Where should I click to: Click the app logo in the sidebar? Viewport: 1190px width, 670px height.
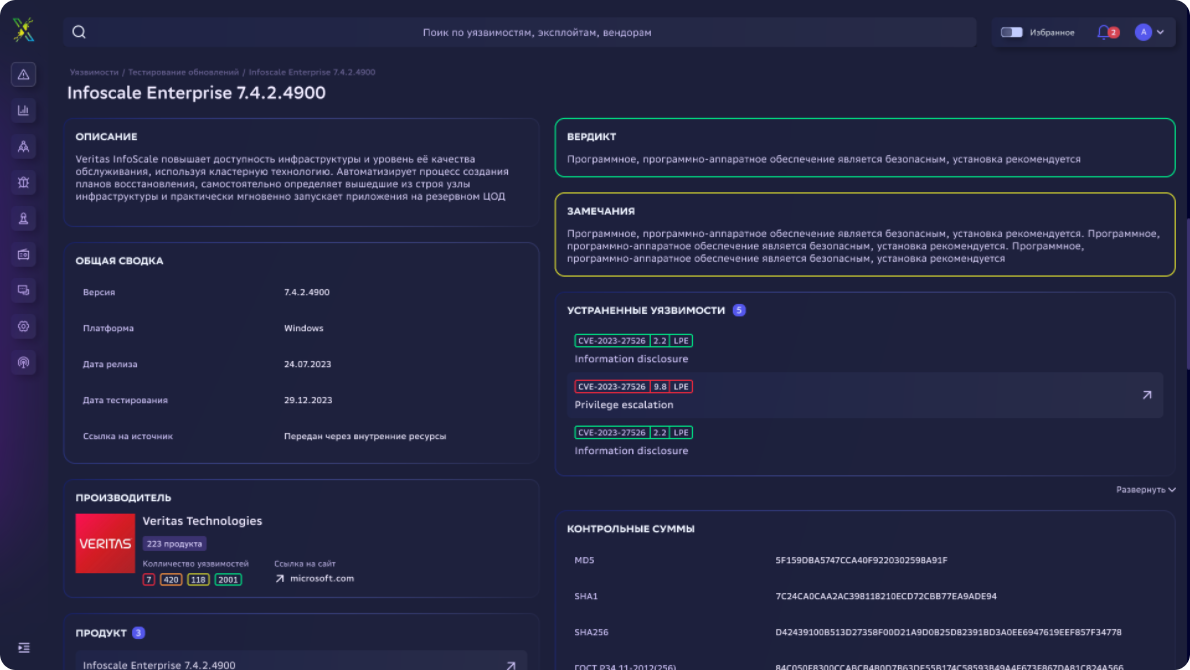[x=24, y=30]
